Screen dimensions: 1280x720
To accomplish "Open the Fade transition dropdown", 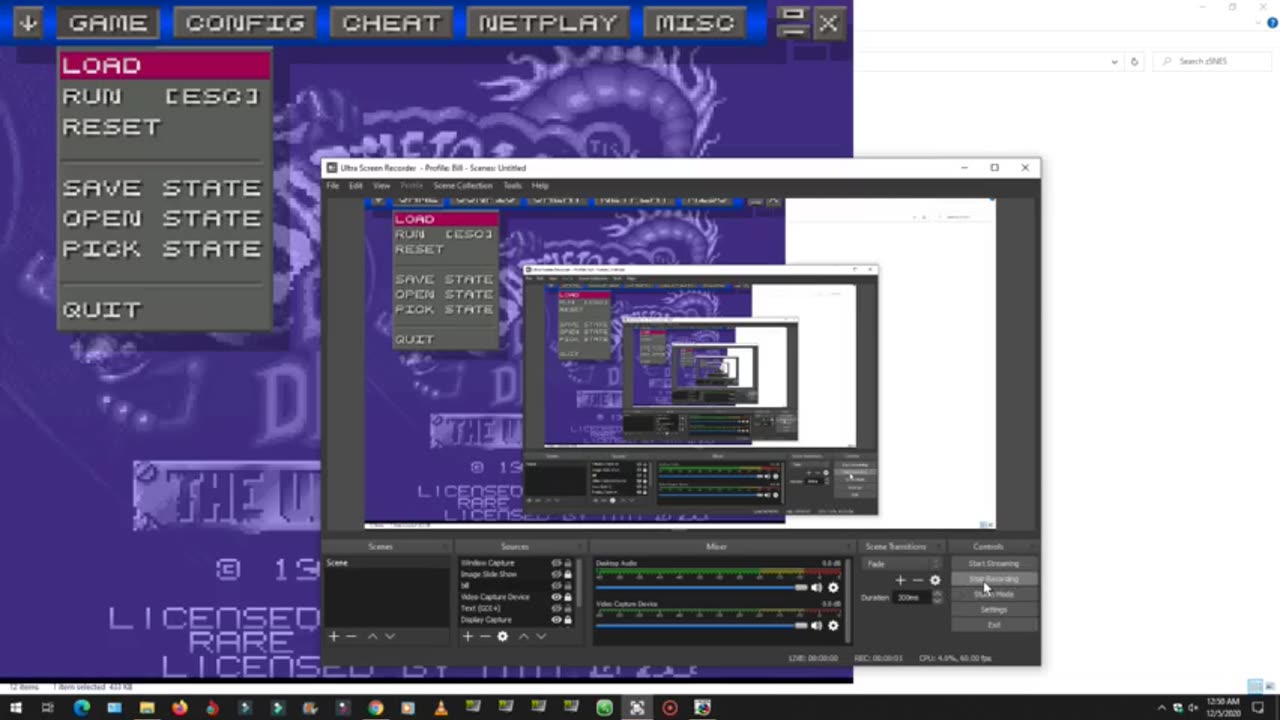I will (x=903, y=564).
